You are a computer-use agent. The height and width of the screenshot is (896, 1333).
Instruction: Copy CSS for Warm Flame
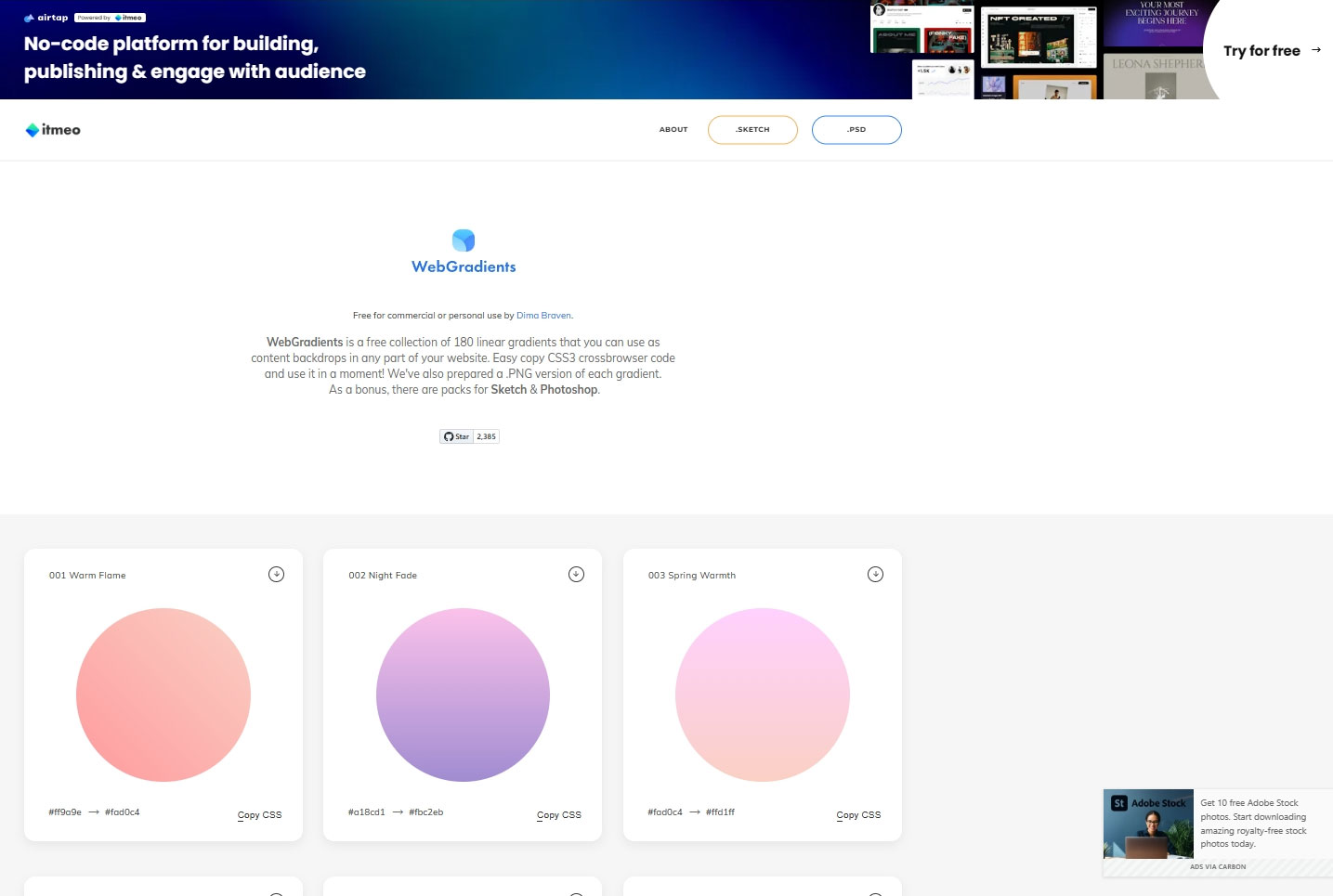pos(259,815)
